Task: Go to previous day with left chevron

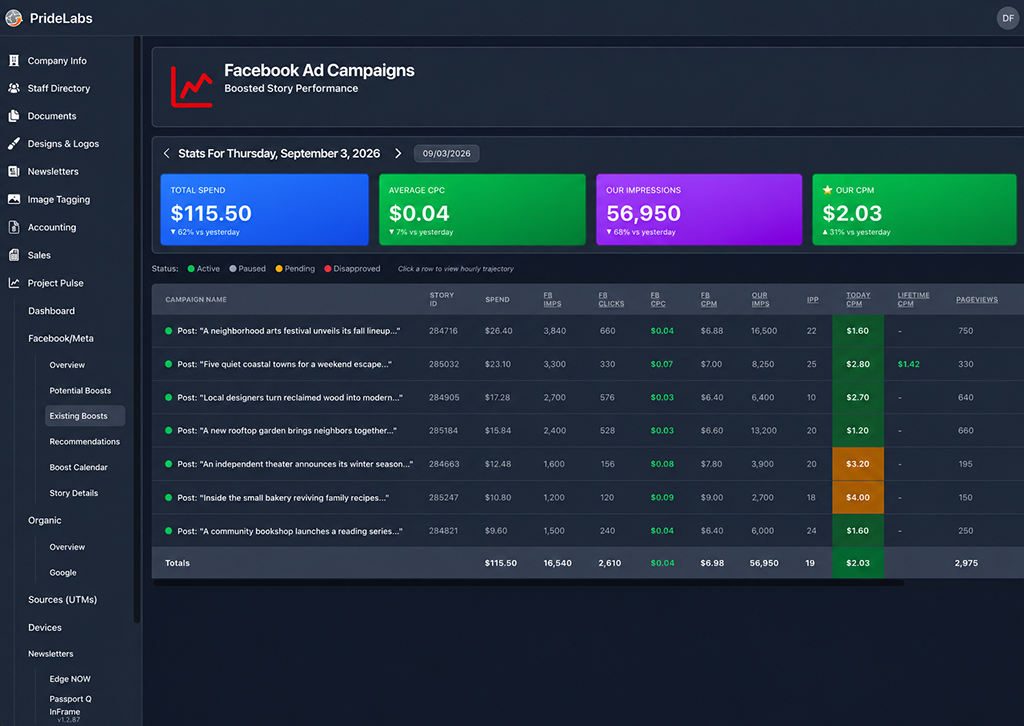Action: [167, 153]
